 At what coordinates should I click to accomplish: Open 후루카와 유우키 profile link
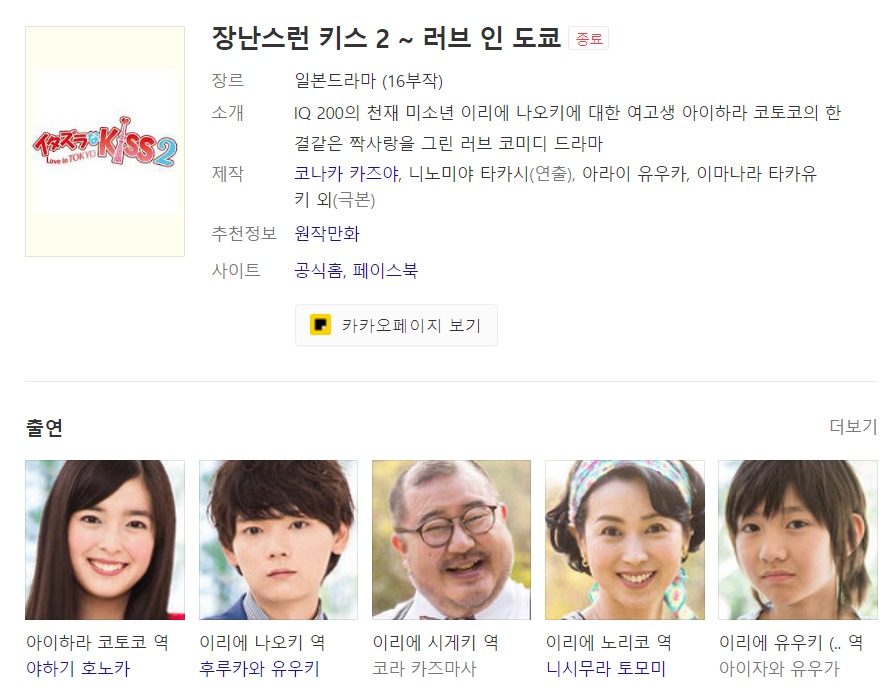[x=259, y=668]
